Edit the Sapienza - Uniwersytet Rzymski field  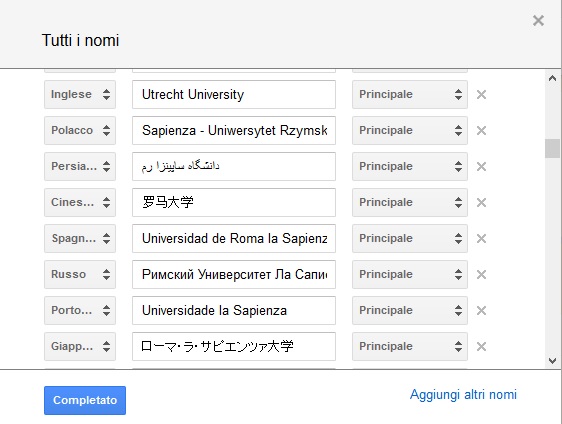tap(234, 130)
